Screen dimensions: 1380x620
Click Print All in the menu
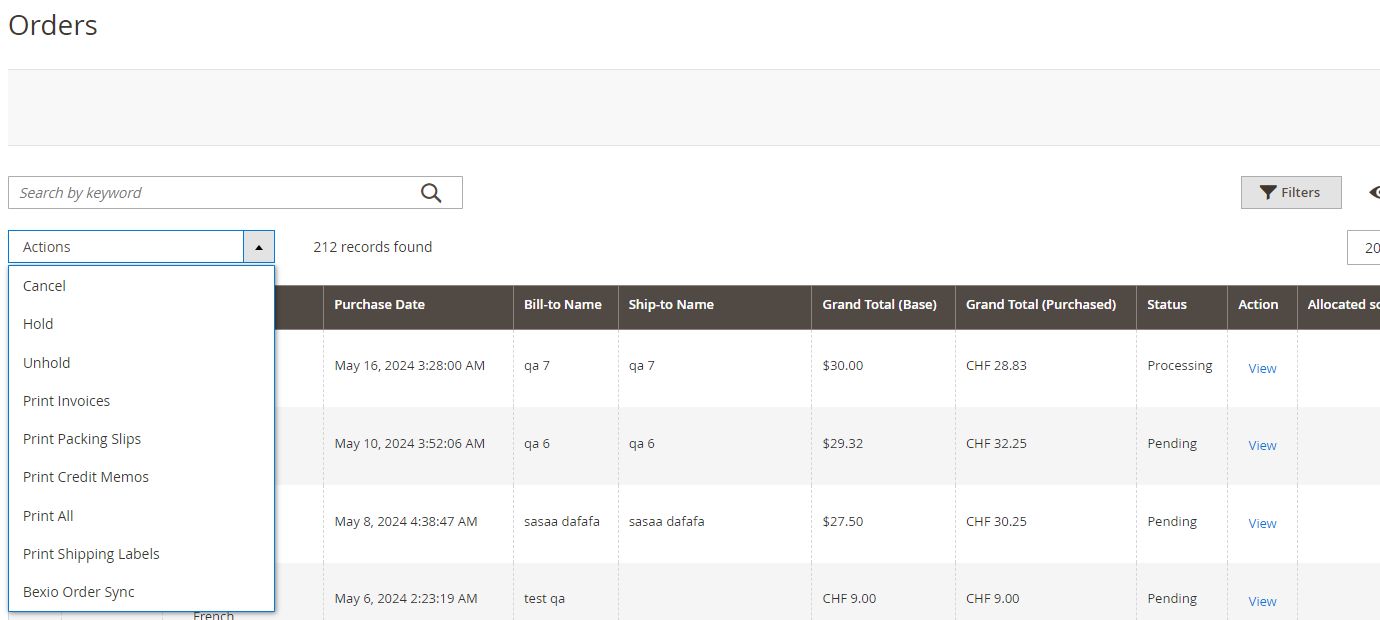pyautogui.click(x=48, y=516)
